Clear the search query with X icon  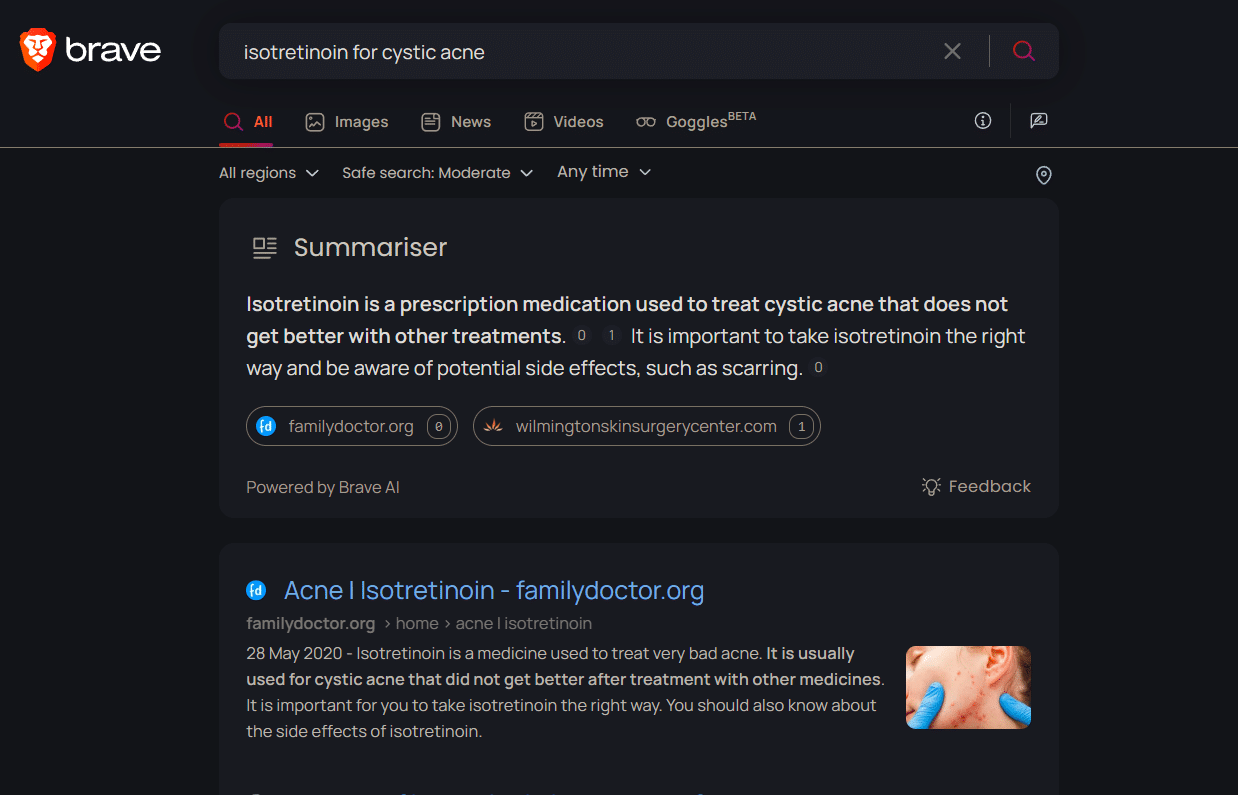pos(952,51)
